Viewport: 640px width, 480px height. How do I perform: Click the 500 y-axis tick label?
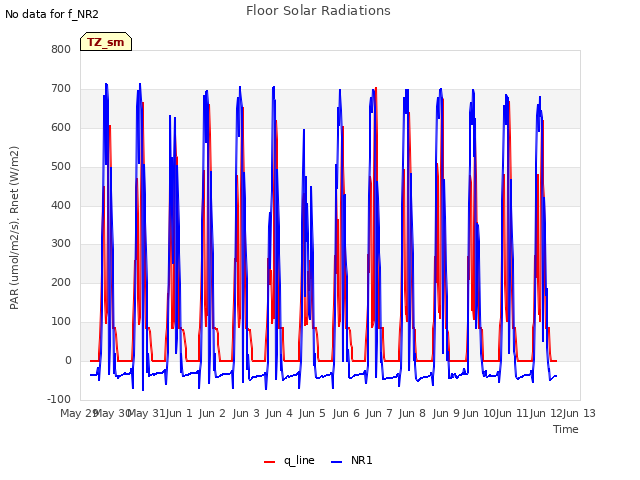click(x=61, y=167)
